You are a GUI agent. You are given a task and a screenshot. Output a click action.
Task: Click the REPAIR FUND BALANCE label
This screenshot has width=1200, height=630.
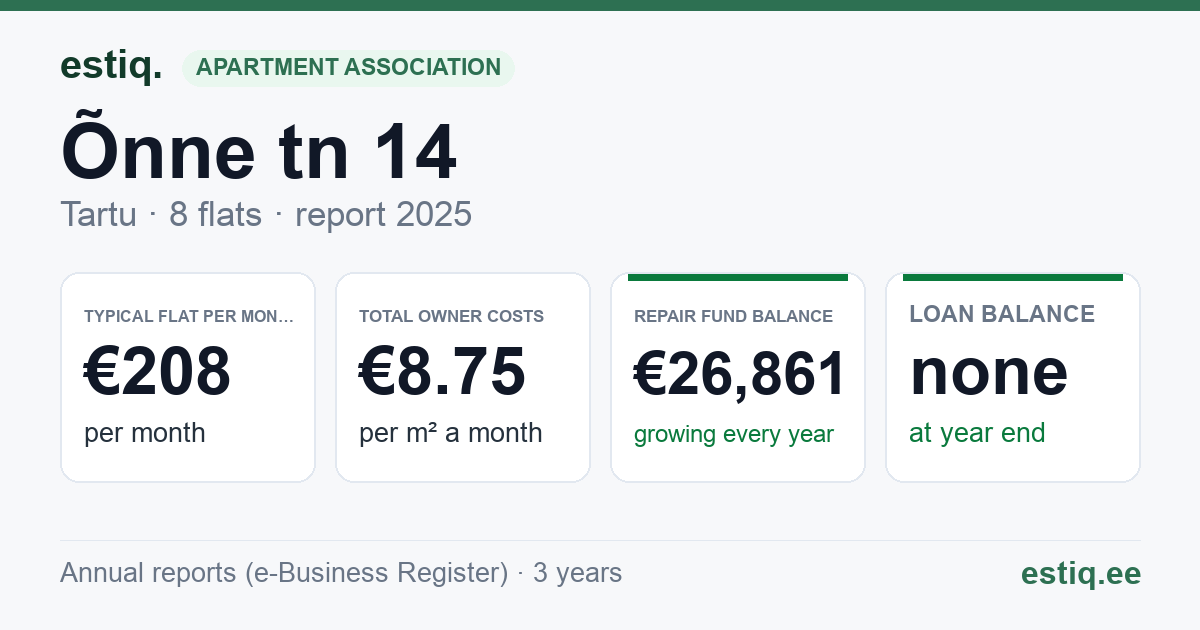[x=733, y=316]
